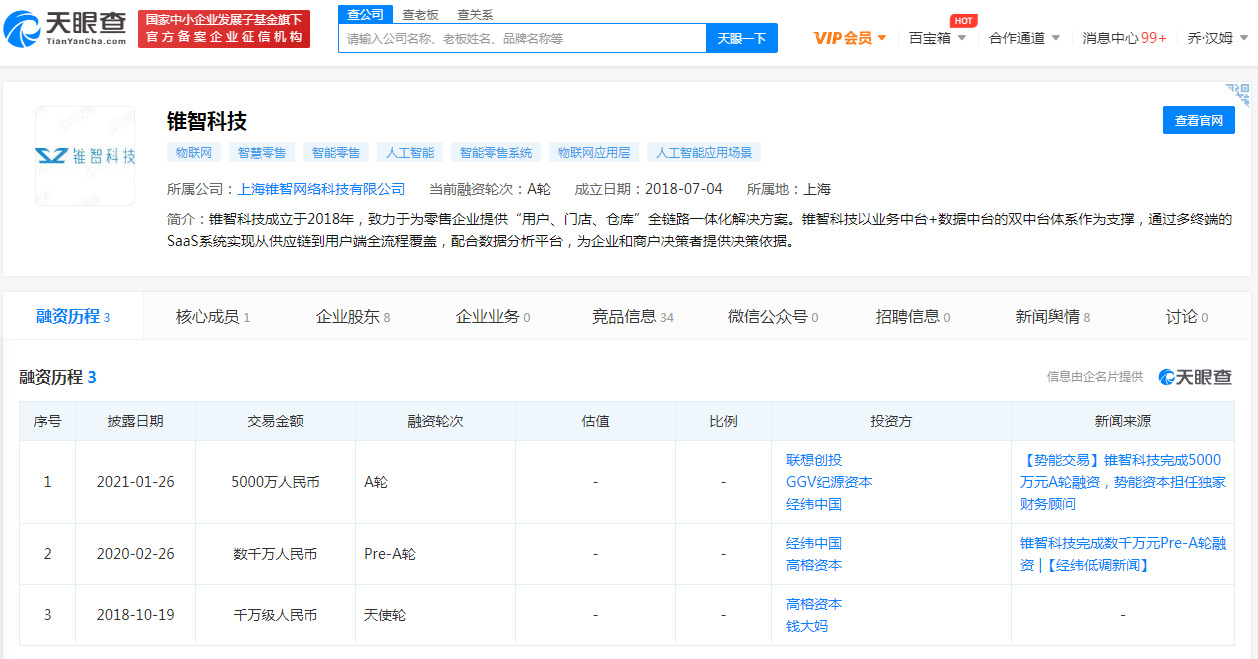Select the 2020-02-26 date cell
Viewport: 1258px width, 659px height.
click(136, 554)
